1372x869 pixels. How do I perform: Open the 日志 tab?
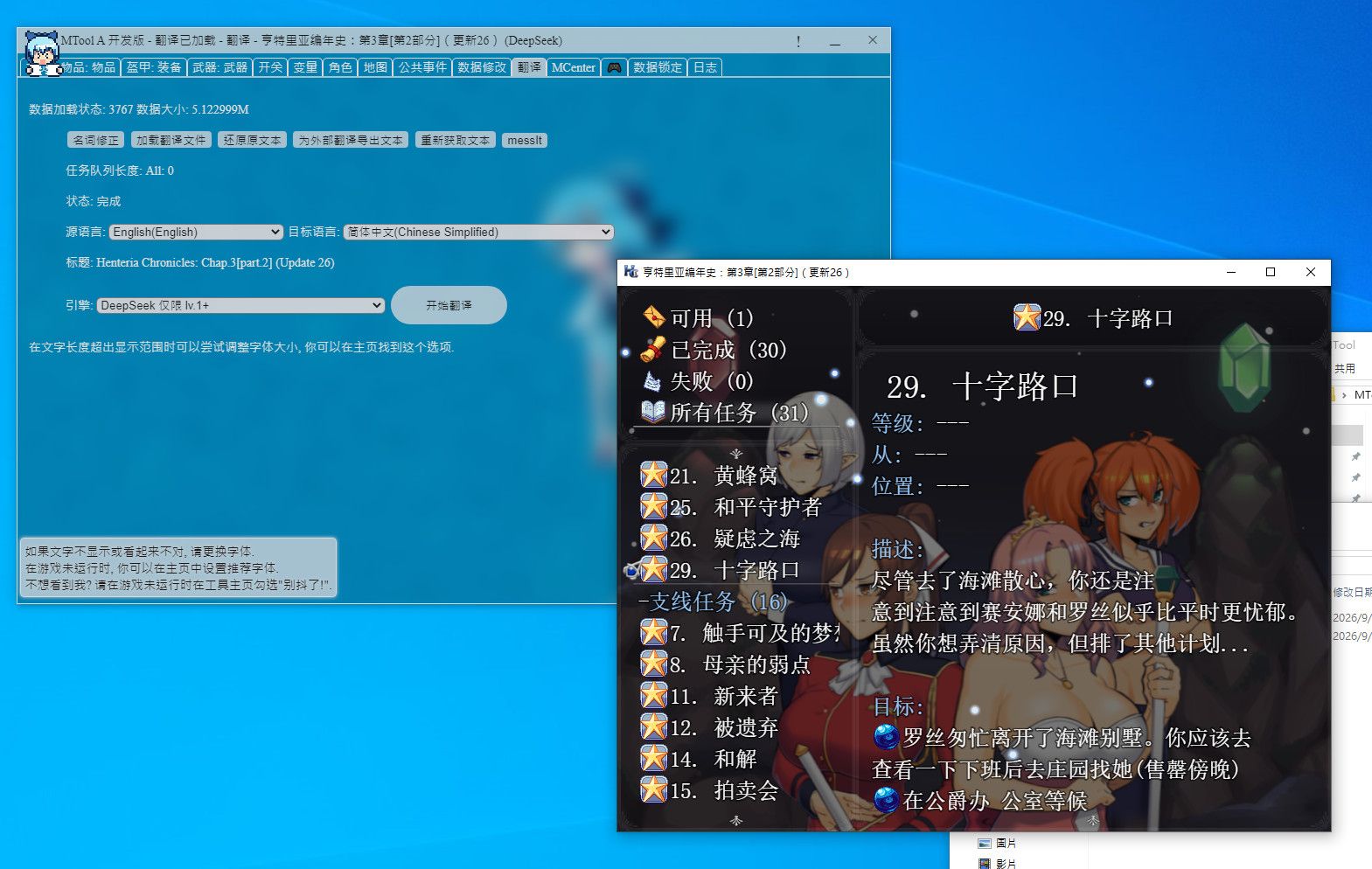click(705, 67)
